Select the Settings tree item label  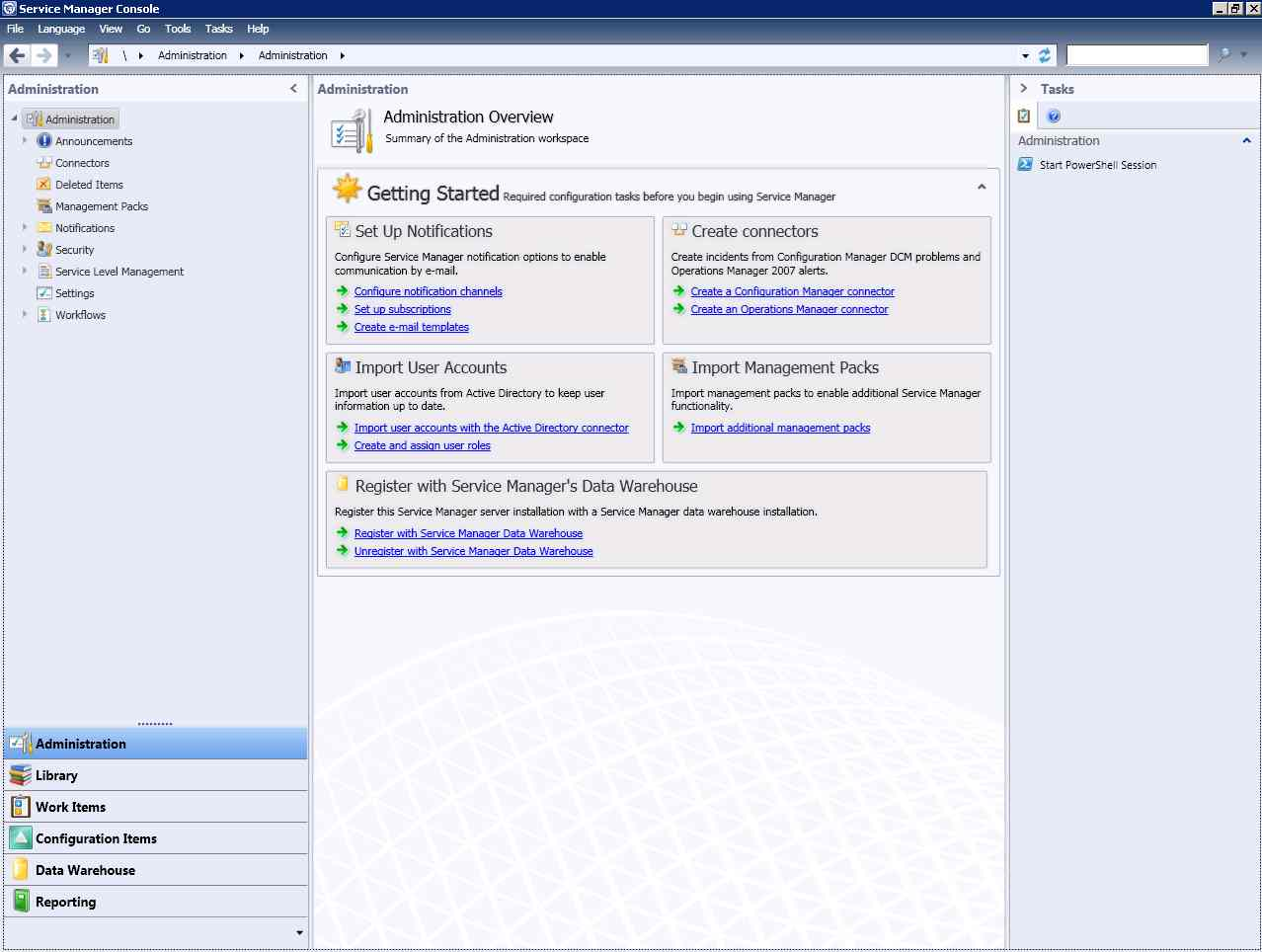click(x=75, y=293)
